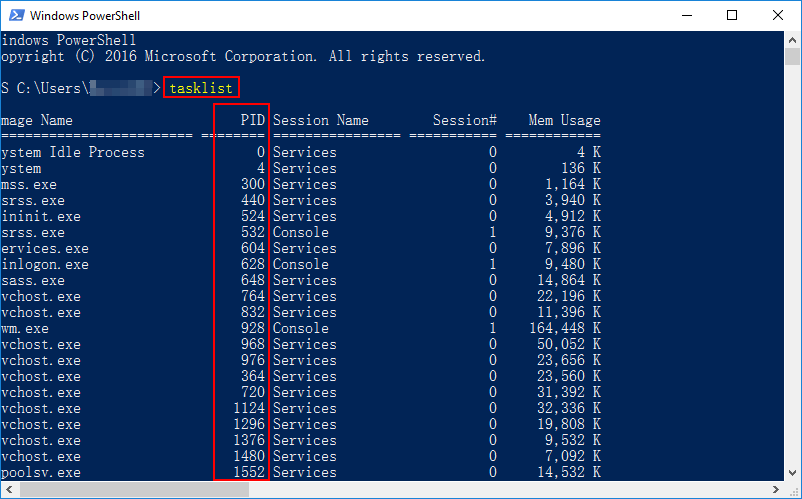Click memory value 32,336 K
Screen dimensions: 802x499
click(569, 409)
